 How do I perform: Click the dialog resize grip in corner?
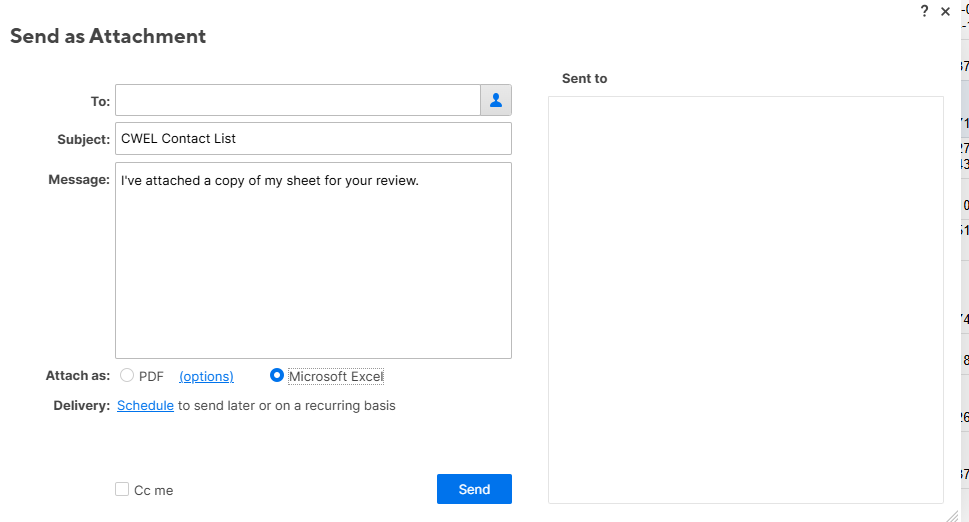pos(951,514)
